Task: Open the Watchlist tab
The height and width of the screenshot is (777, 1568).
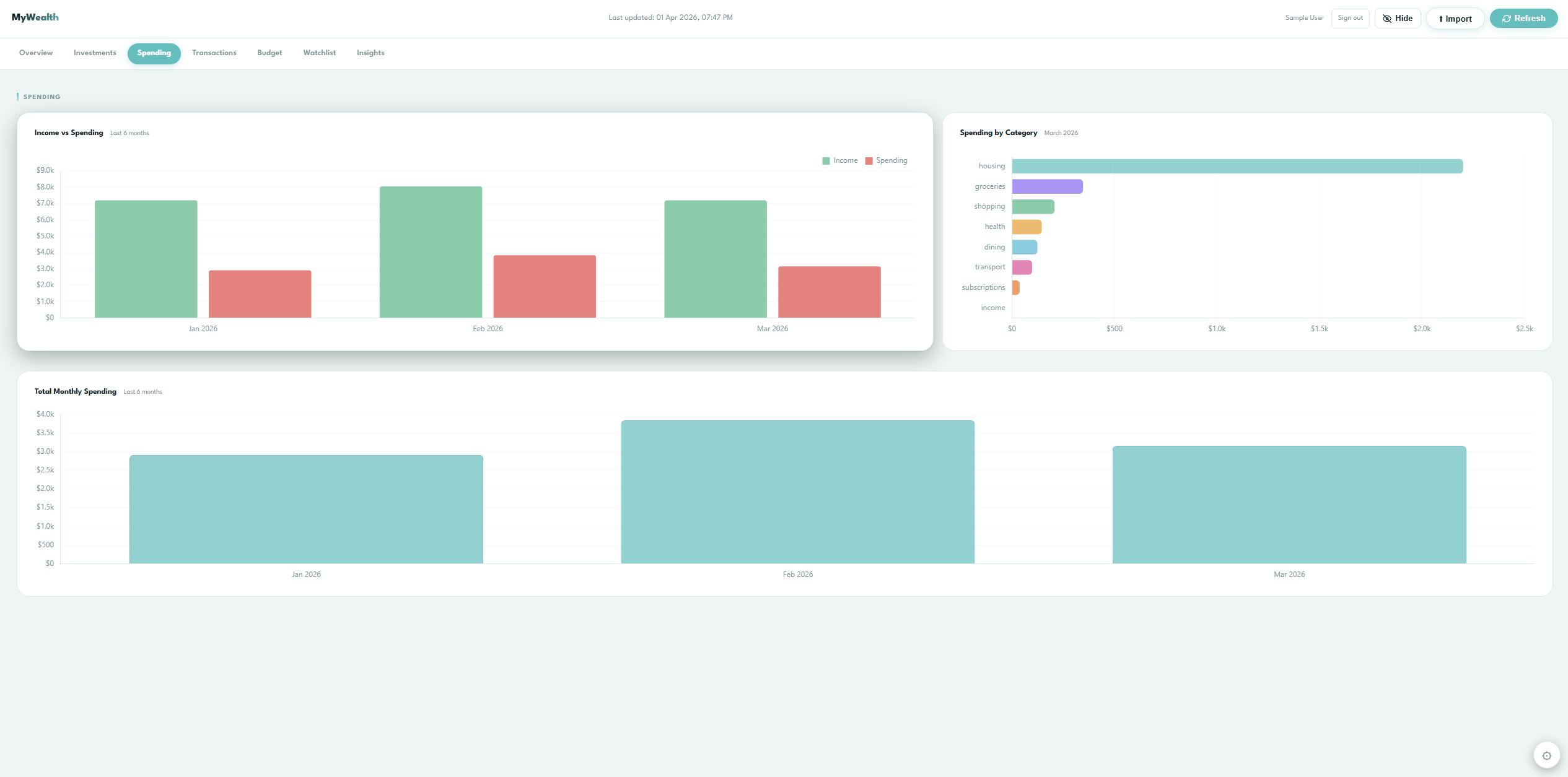Action: click(x=319, y=53)
